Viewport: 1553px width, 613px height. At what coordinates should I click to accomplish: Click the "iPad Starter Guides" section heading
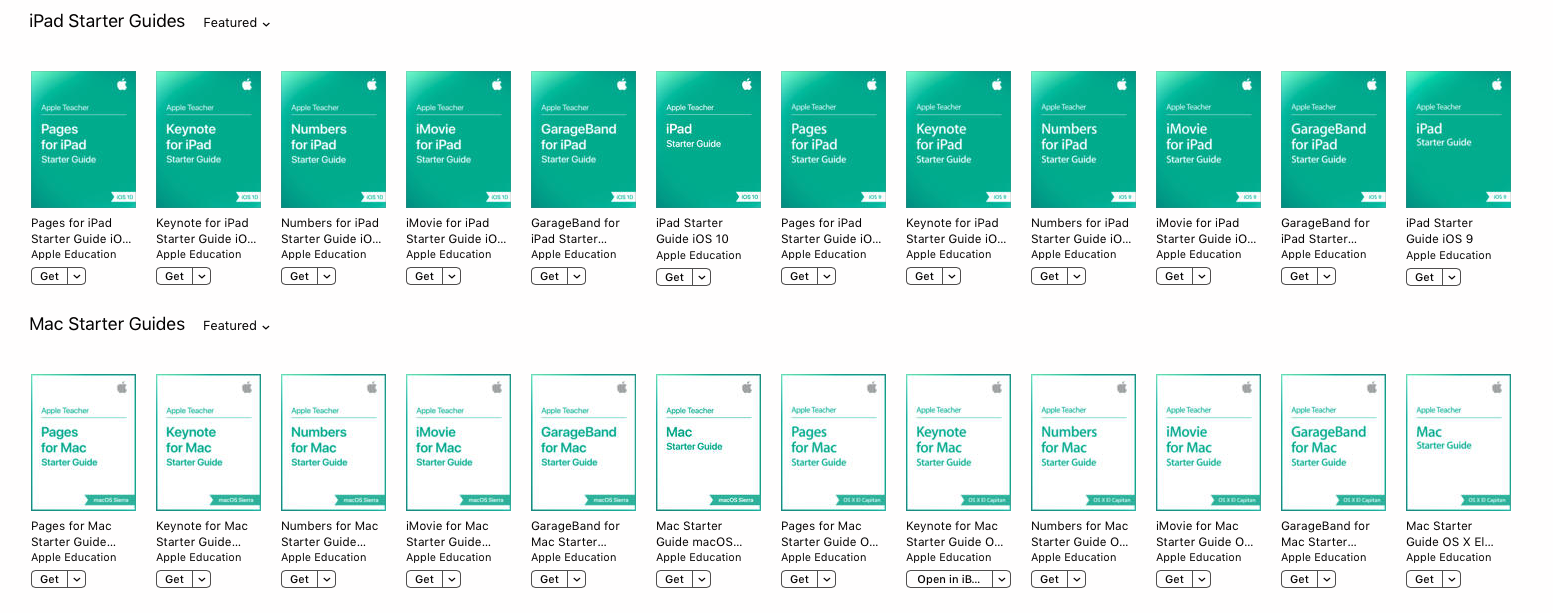[107, 22]
